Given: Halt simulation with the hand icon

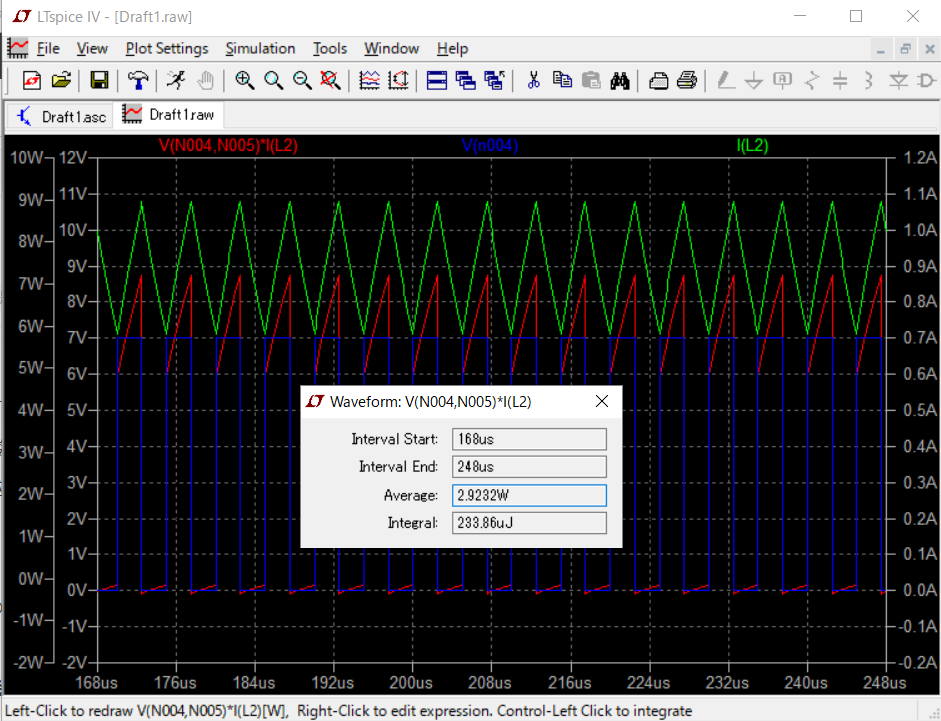Looking at the screenshot, I should [x=206, y=80].
